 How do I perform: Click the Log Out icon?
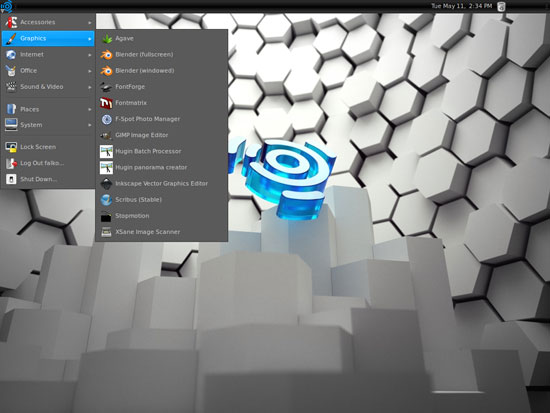11,163
